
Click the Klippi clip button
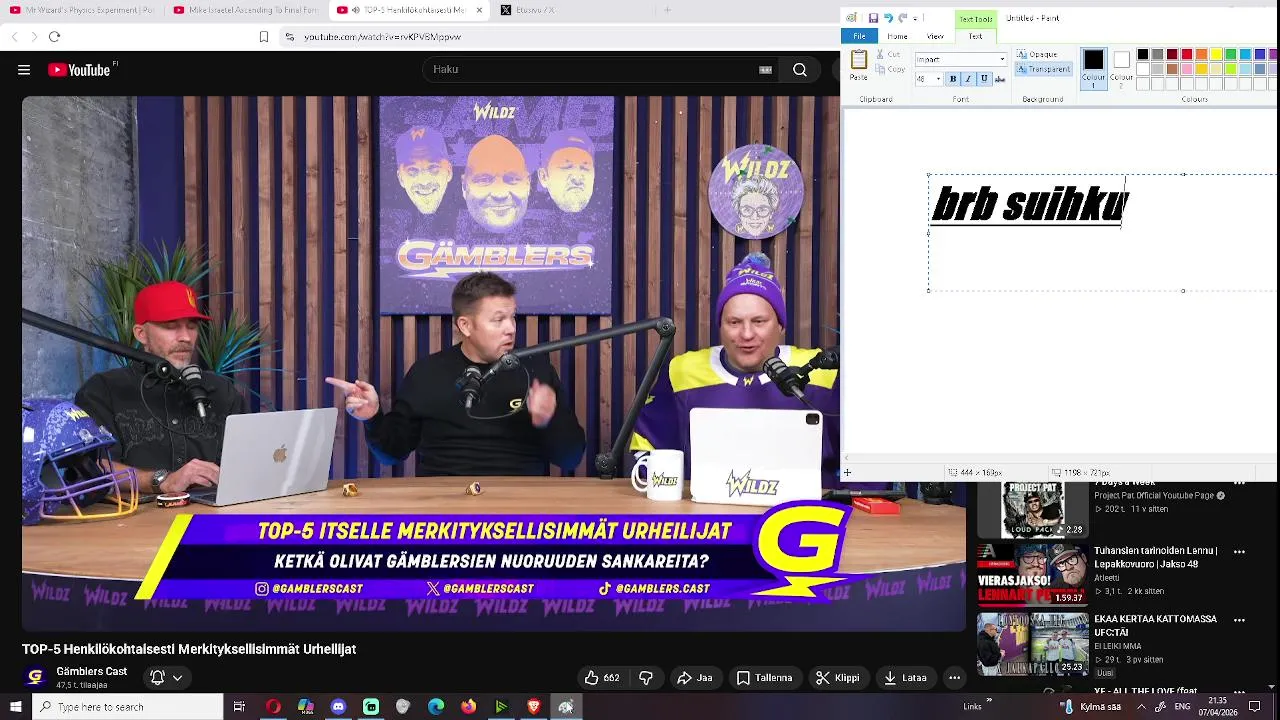click(837, 678)
